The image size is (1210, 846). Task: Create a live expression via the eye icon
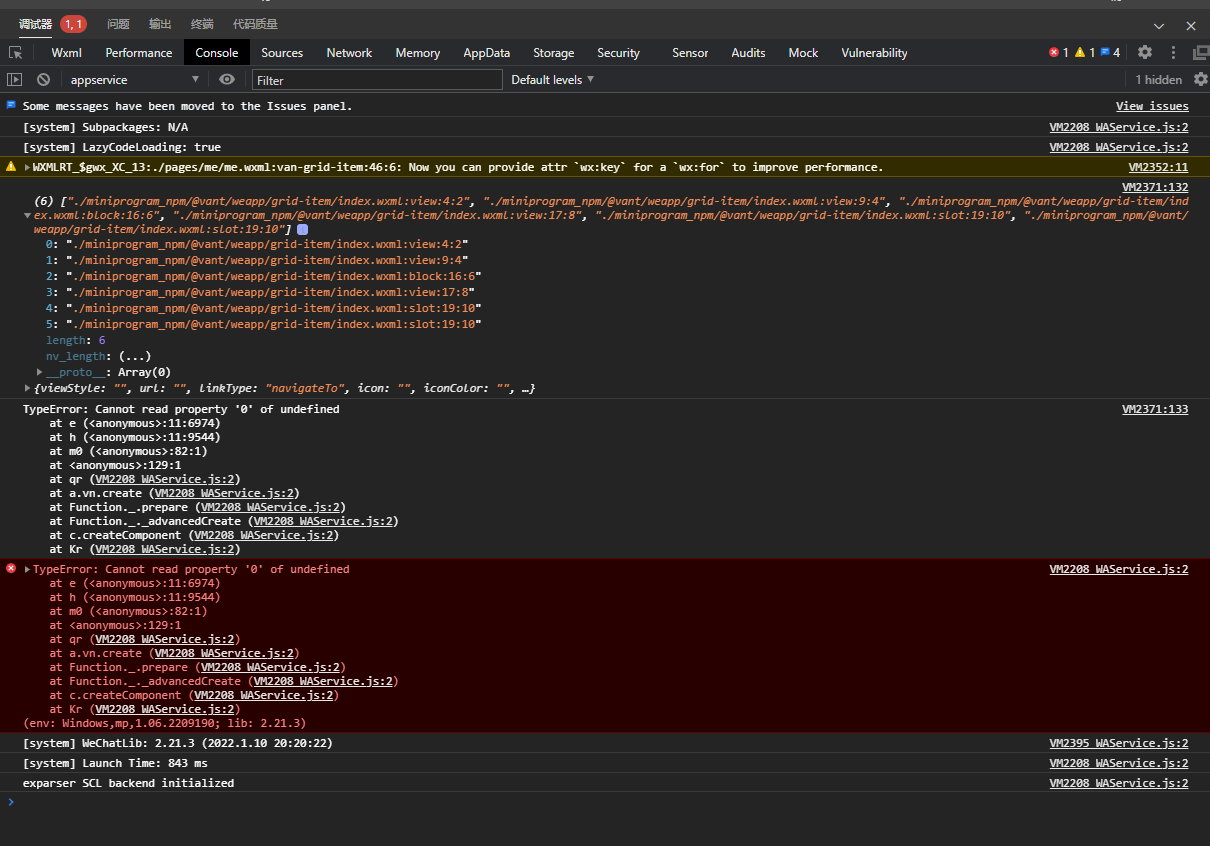(228, 79)
